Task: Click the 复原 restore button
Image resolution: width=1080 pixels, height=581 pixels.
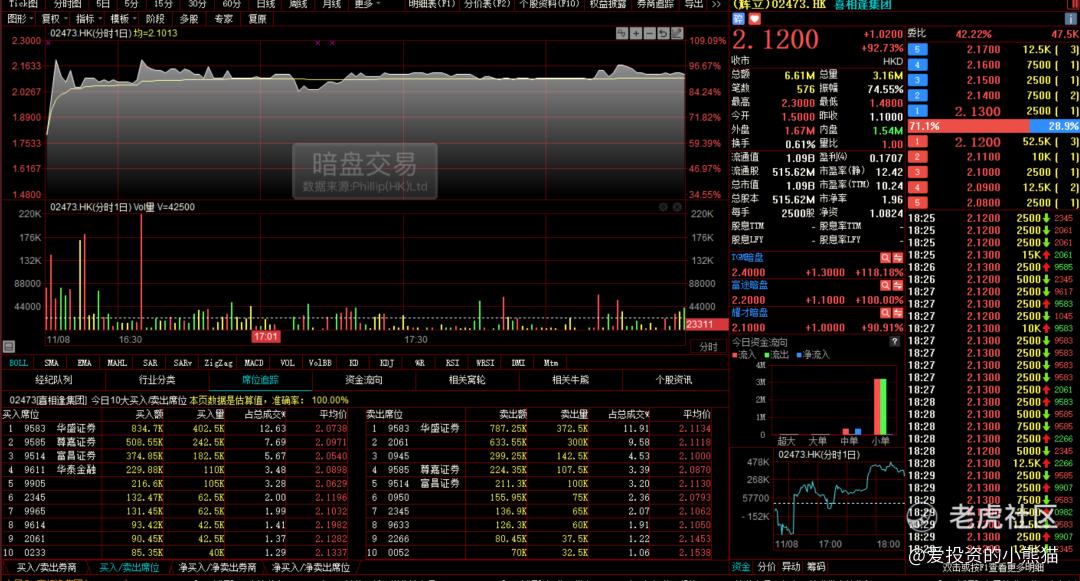Action: pos(257,19)
